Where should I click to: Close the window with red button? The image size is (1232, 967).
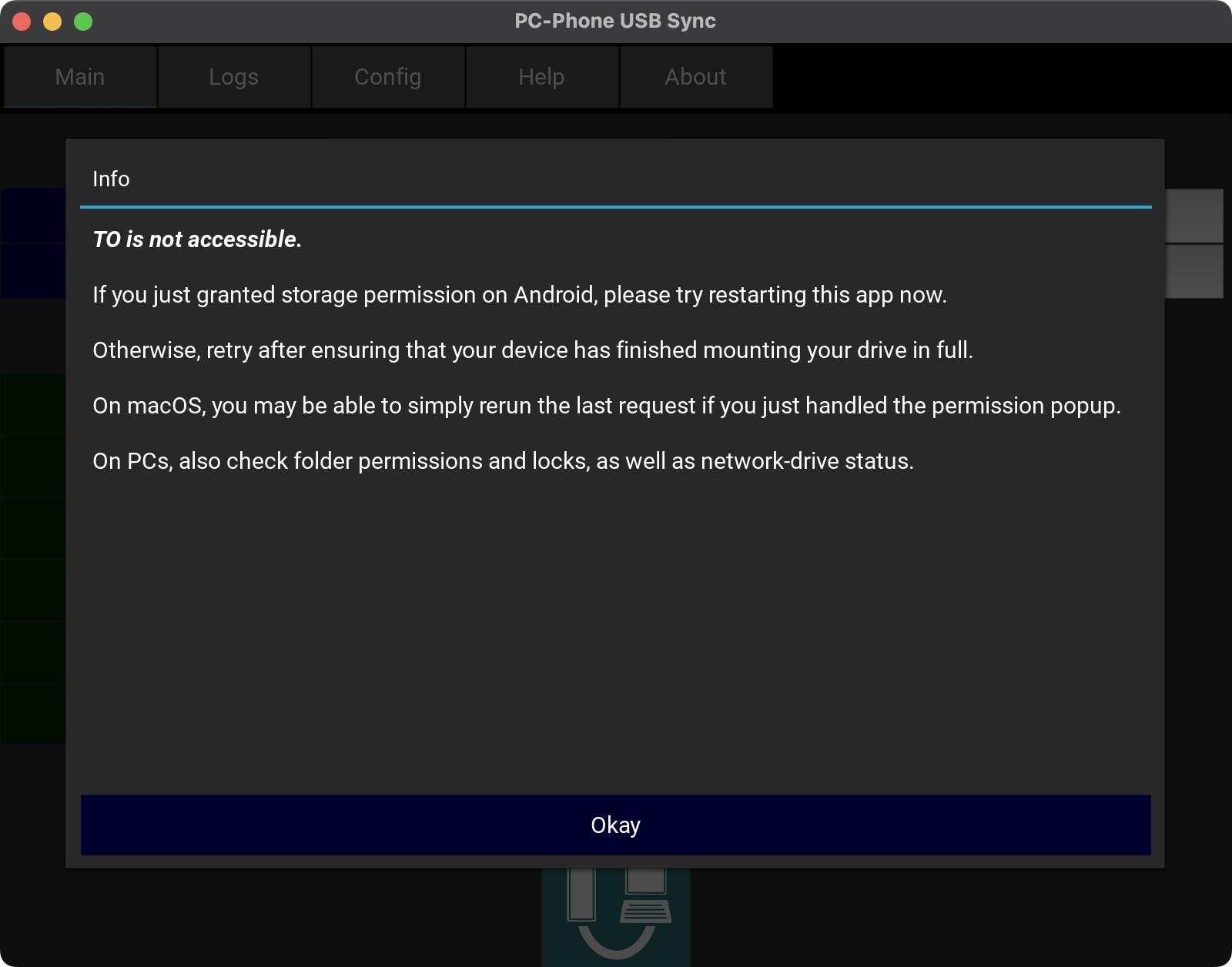[x=22, y=22]
